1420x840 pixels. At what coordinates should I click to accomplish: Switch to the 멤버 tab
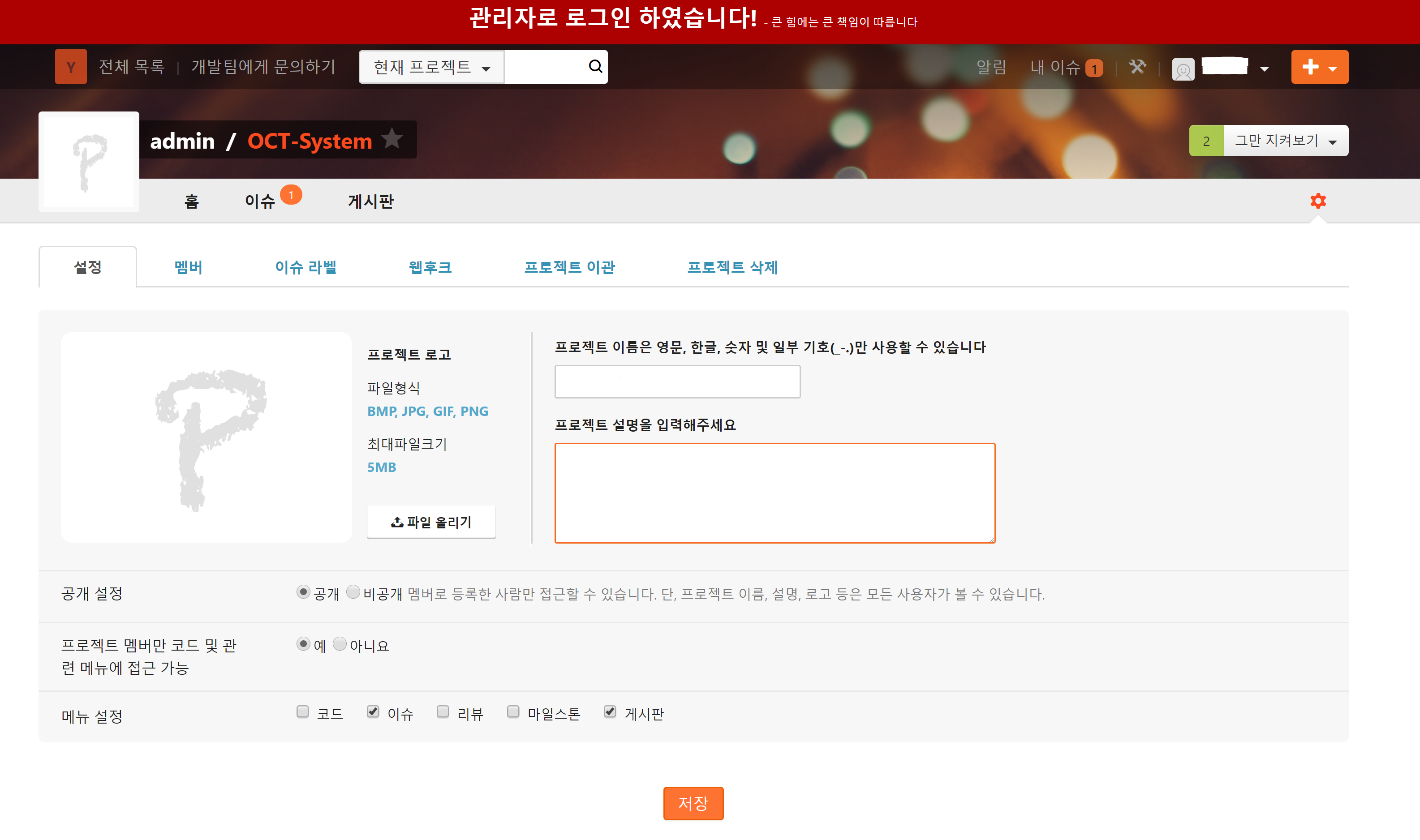[x=189, y=267]
